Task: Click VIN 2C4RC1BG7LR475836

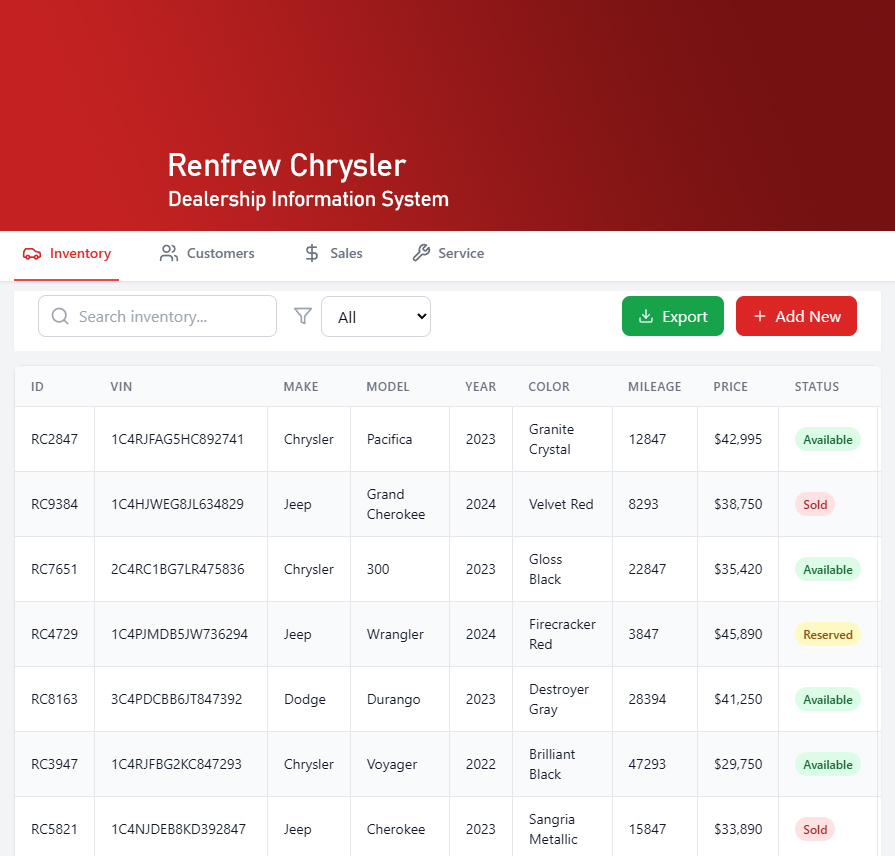Action: [x=178, y=570]
